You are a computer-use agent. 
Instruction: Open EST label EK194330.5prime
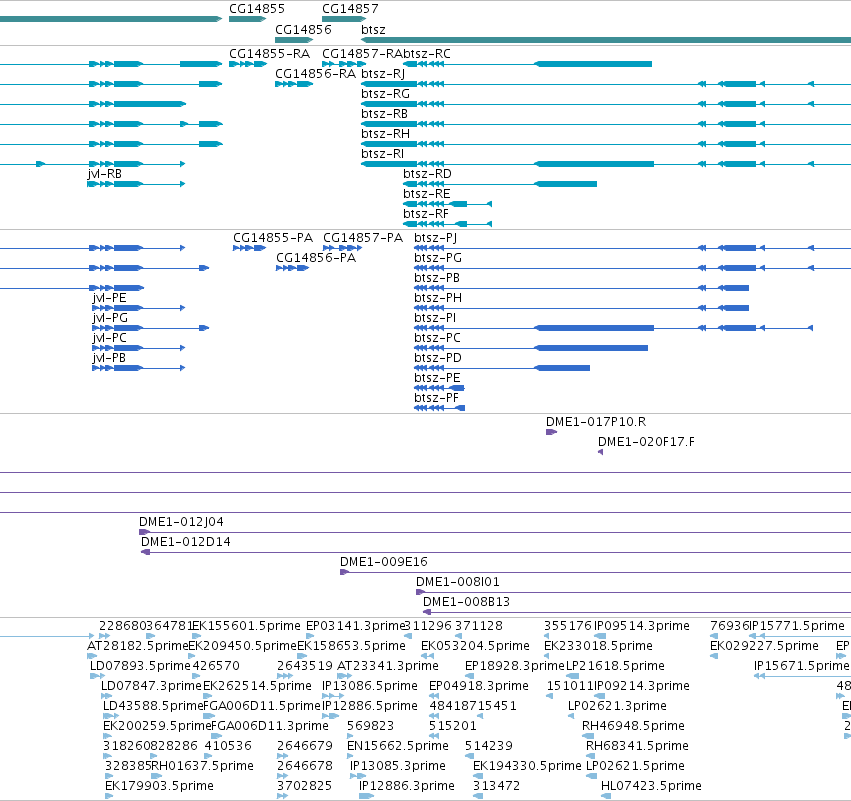[x=527, y=766]
